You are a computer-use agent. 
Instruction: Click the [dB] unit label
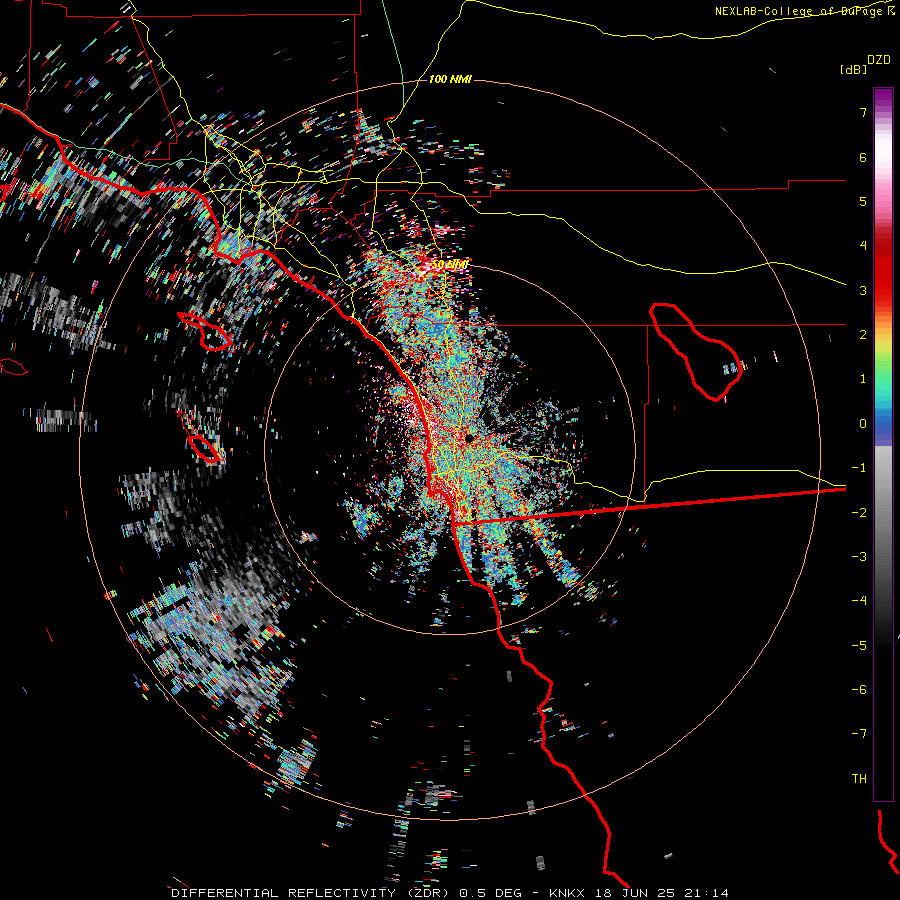tap(853, 69)
